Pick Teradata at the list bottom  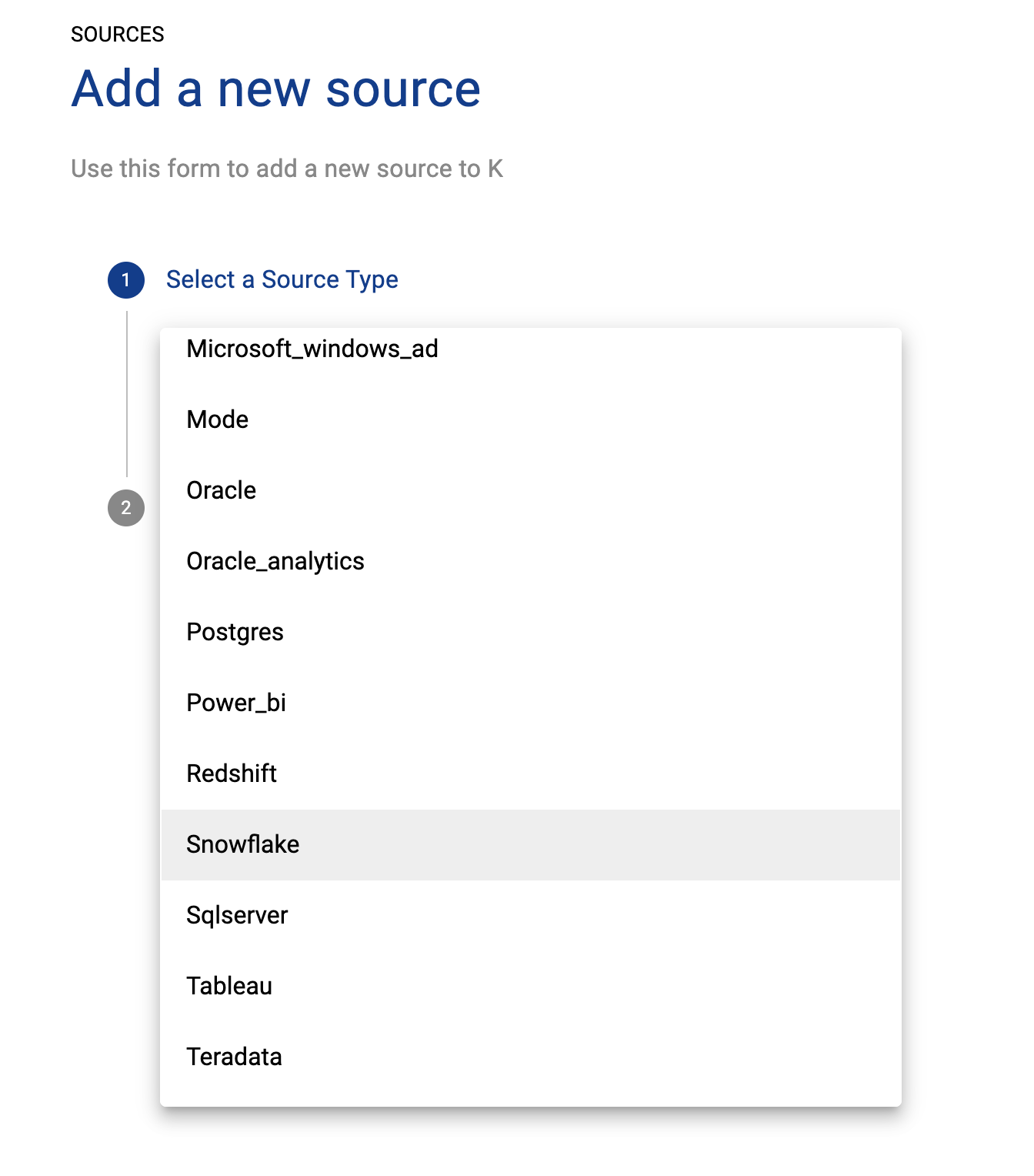pos(234,1057)
